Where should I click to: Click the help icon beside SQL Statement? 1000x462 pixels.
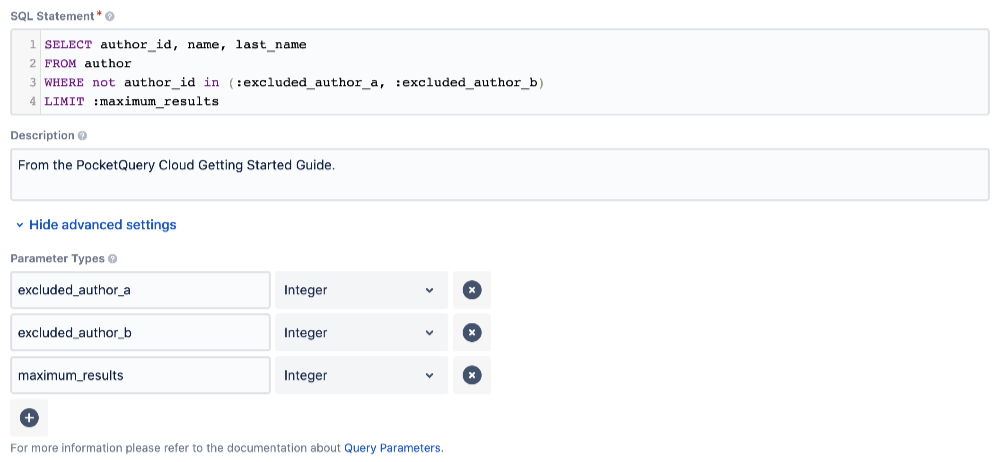click(x=109, y=17)
